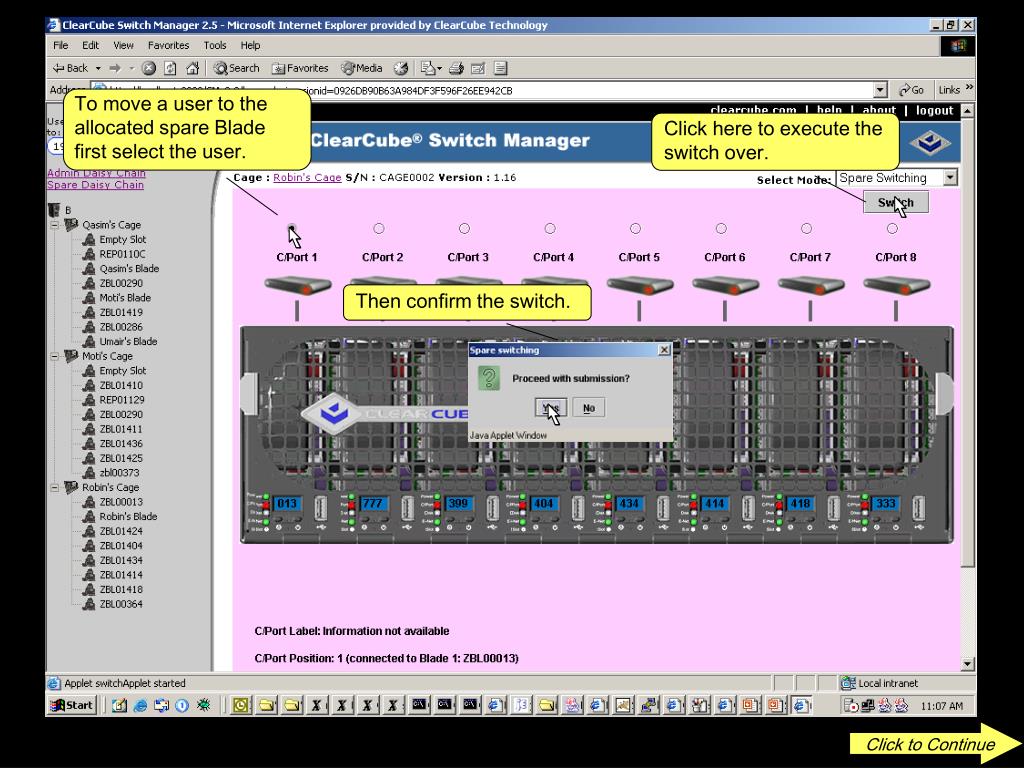This screenshot has height=768, width=1024.
Task: Open the address bar history dropdown
Action: coord(880,90)
